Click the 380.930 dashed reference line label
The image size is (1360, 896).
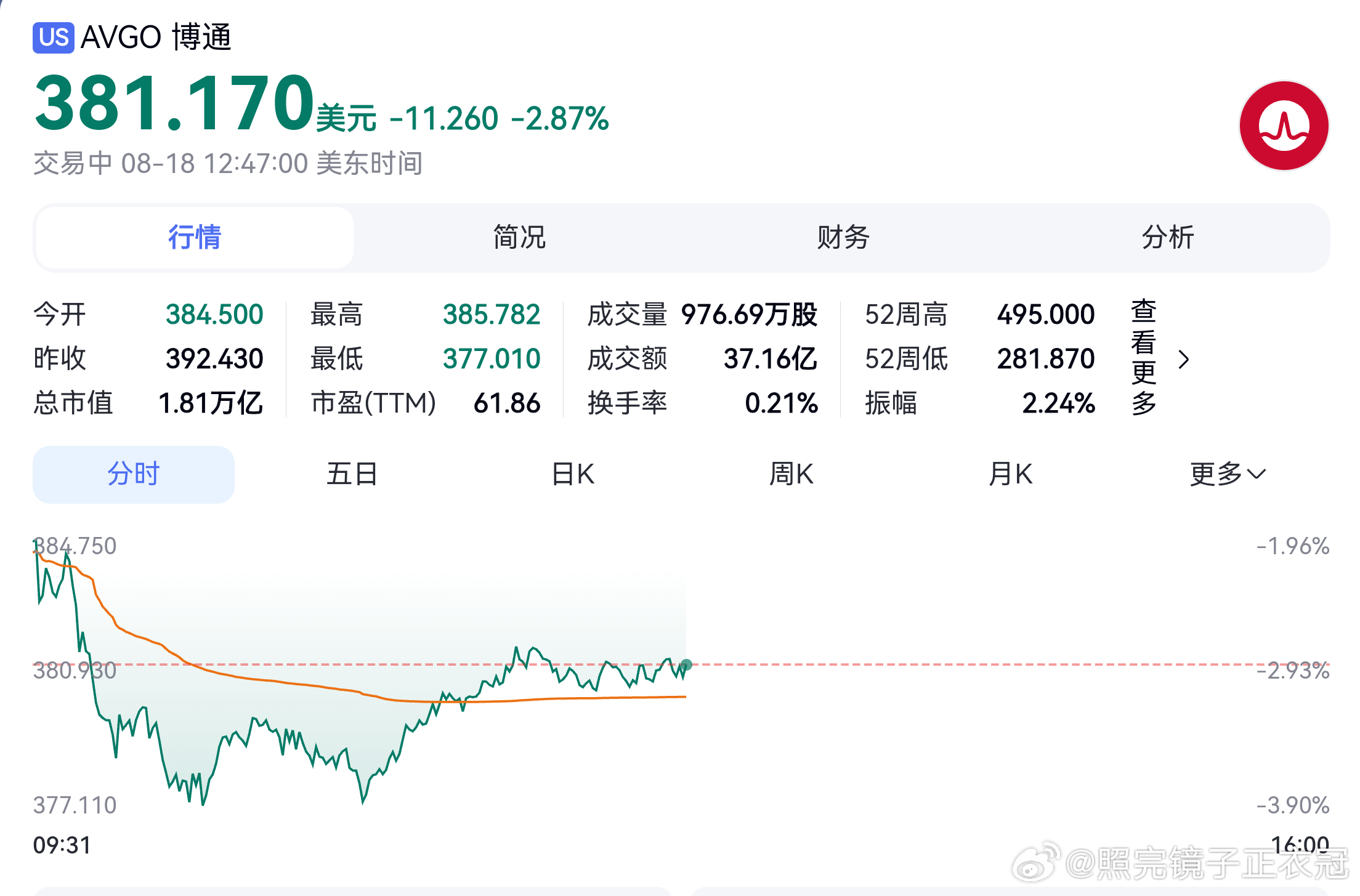pyautogui.click(x=75, y=671)
